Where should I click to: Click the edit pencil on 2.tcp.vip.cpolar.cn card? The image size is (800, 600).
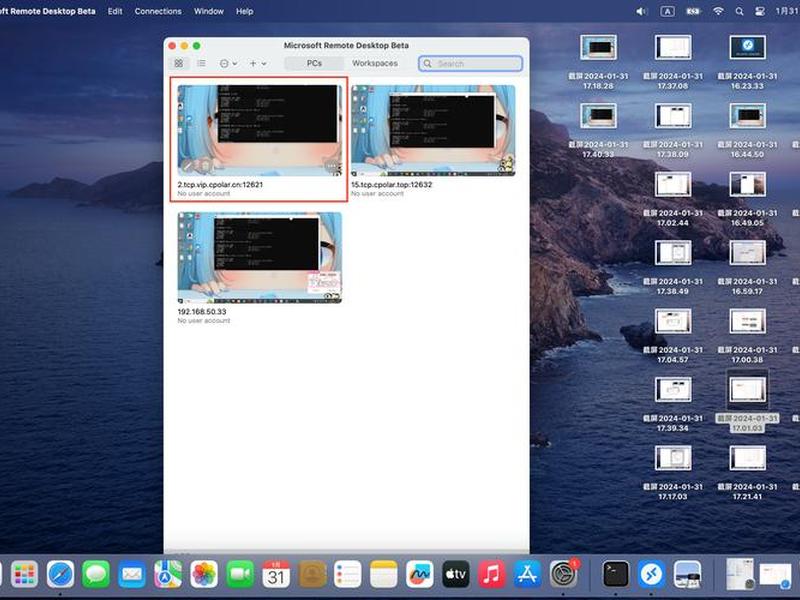click(188, 165)
